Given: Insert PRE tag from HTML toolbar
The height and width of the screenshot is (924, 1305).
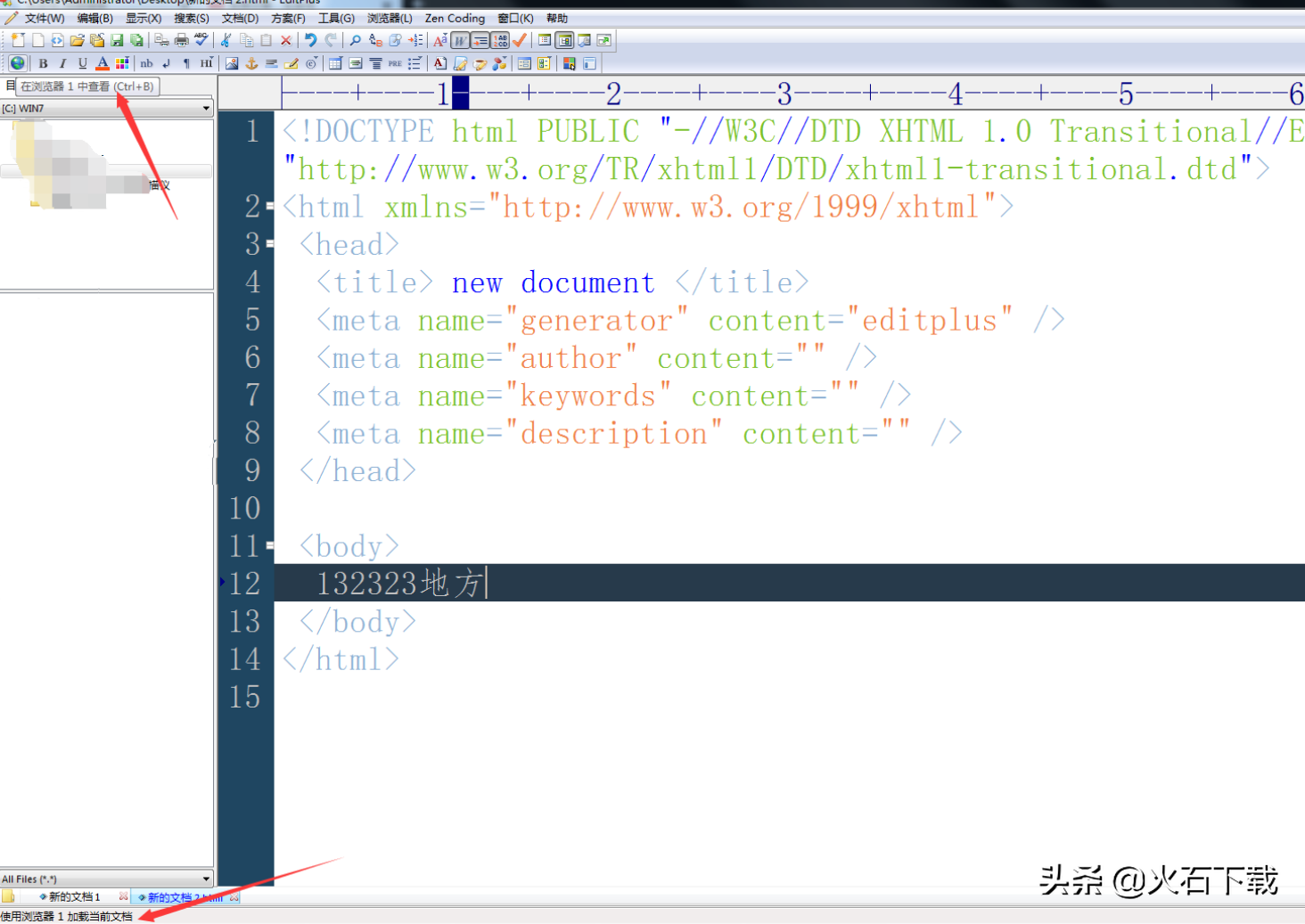Looking at the screenshot, I should coord(395,63).
